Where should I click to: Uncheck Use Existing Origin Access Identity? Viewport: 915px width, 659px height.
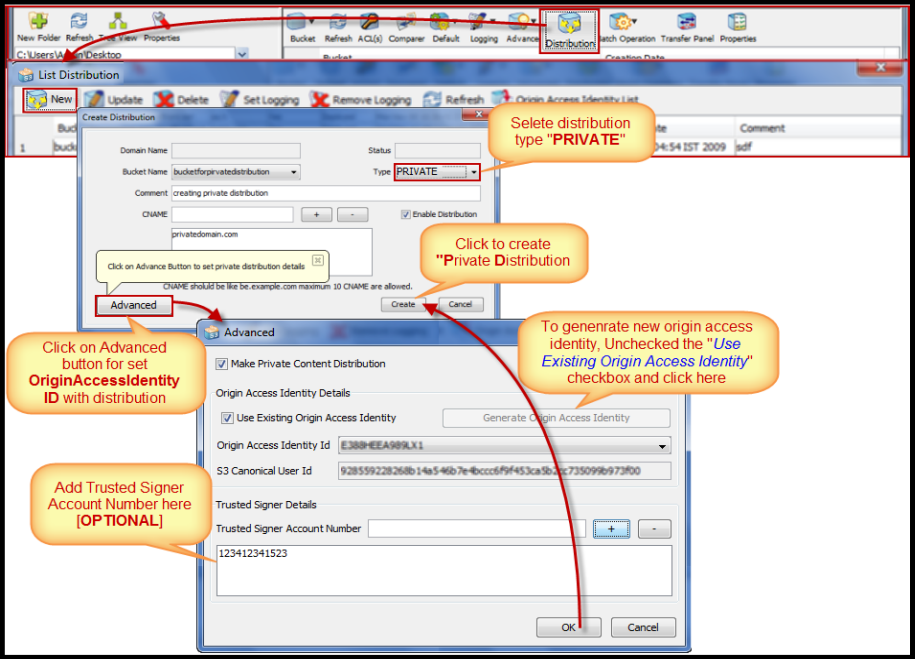[x=228, y=418]
